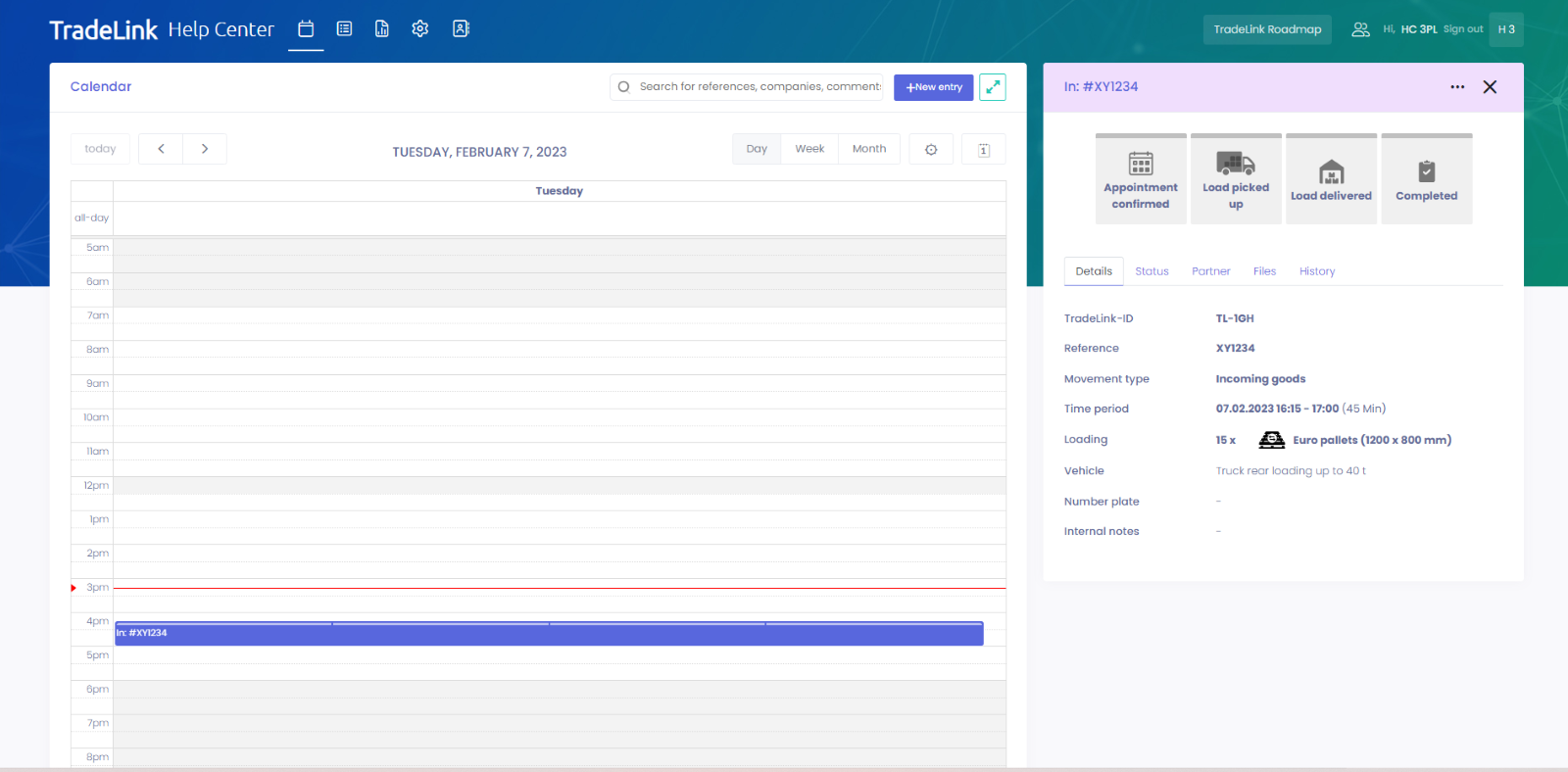Switch calendar to Month view

pyautogui.click(x=868, y=149)
